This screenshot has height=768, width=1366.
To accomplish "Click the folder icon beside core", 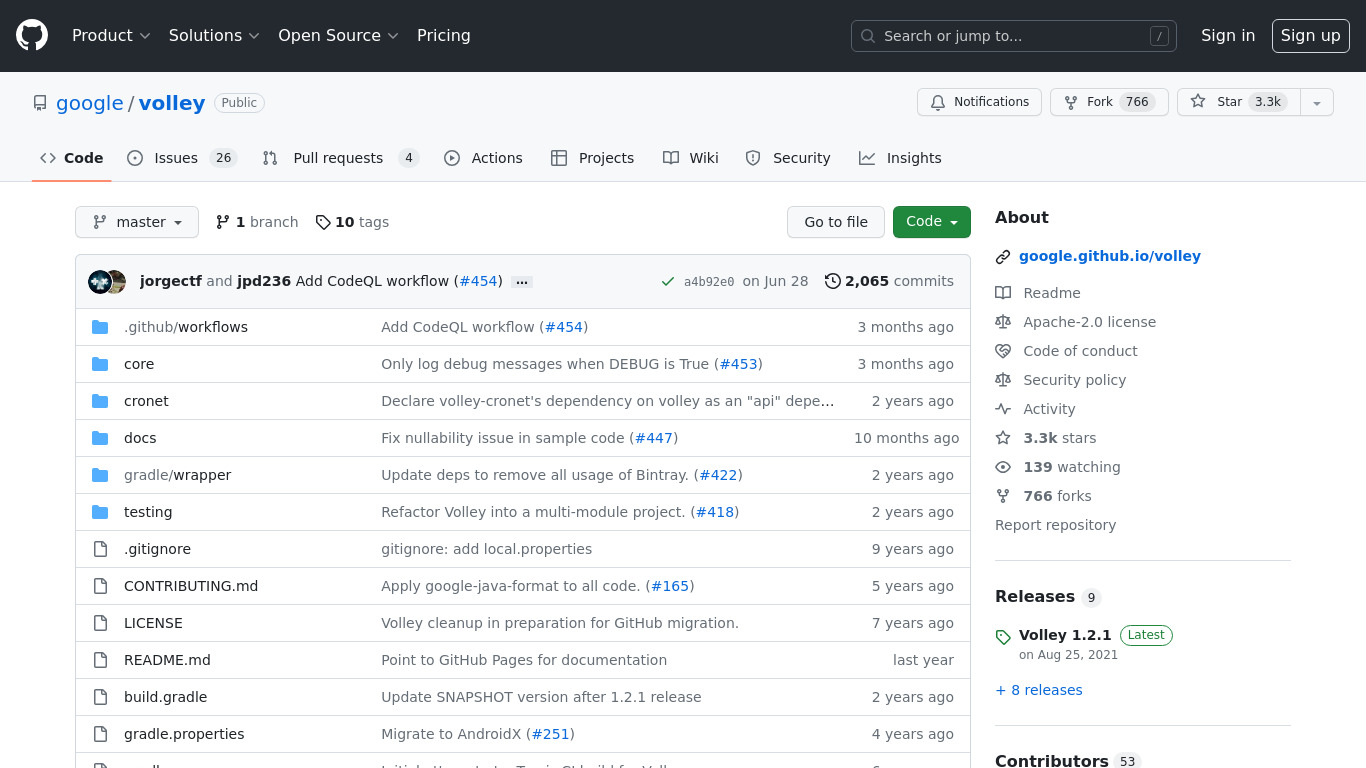I will (x=100, y=364).
